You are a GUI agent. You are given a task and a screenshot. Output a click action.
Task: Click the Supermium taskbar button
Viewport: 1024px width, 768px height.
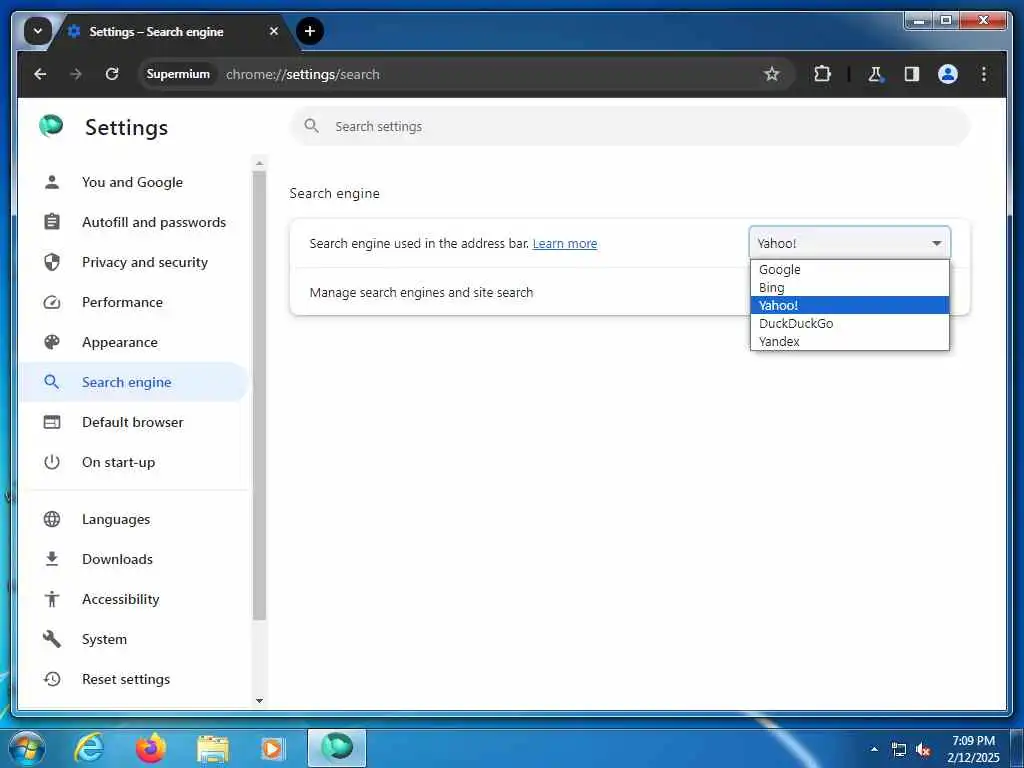336,748
